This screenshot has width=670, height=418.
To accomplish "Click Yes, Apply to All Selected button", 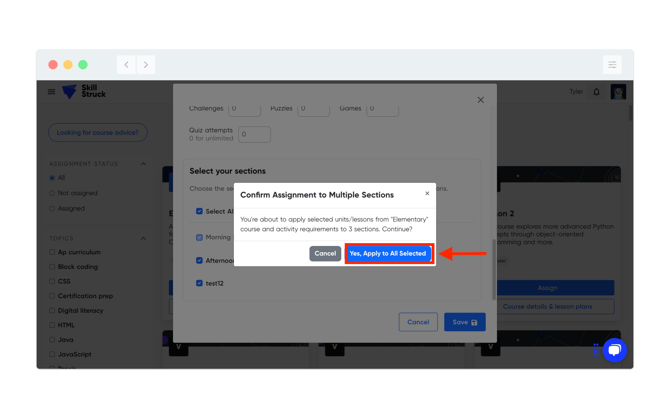I will tap(388, 254).
